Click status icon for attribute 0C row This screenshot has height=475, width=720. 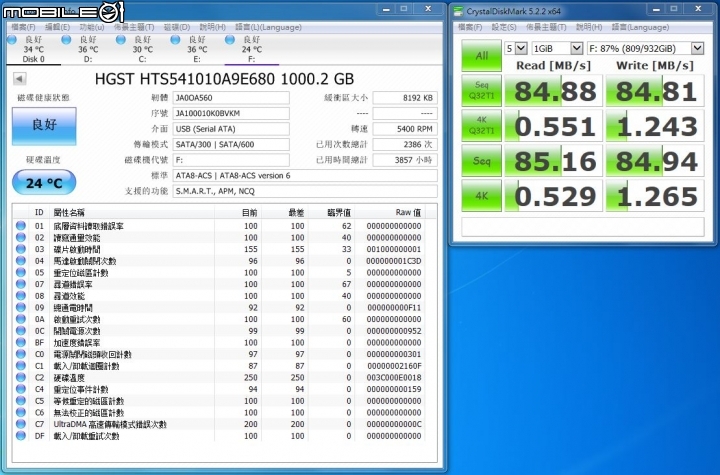tap(21, 331)
